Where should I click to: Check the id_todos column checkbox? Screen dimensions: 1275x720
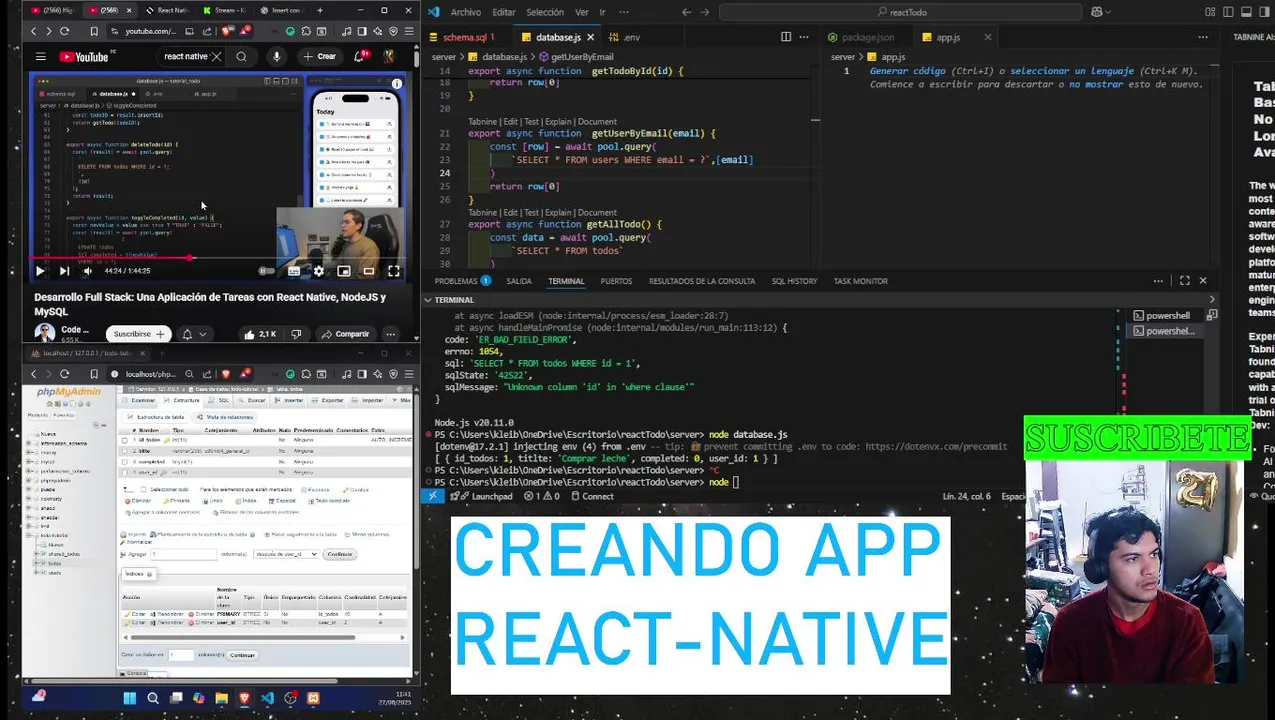point(124,440)
